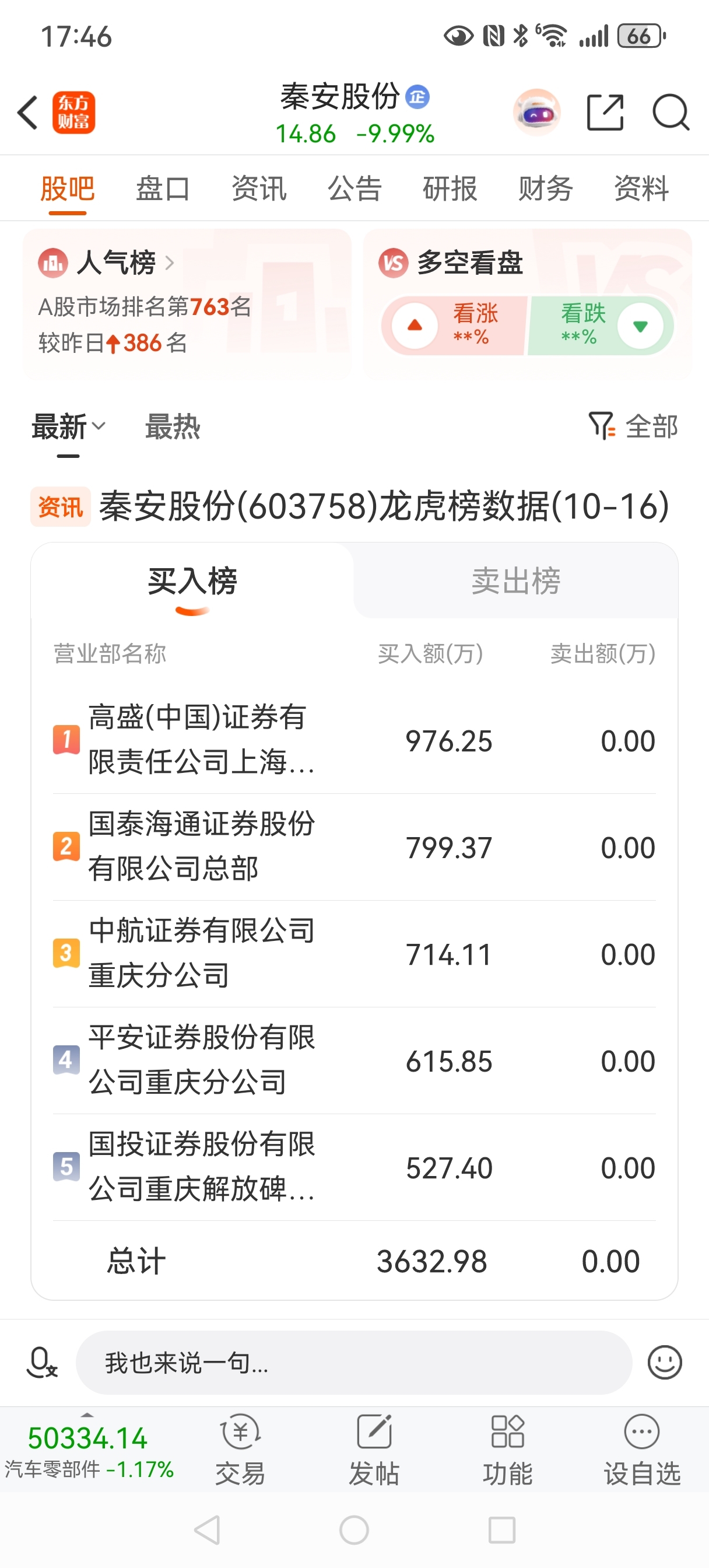Viewport: 709px width, 1568px height.
Task: Open the 龙虎榜数据 news headline
Action: (384, 506)
